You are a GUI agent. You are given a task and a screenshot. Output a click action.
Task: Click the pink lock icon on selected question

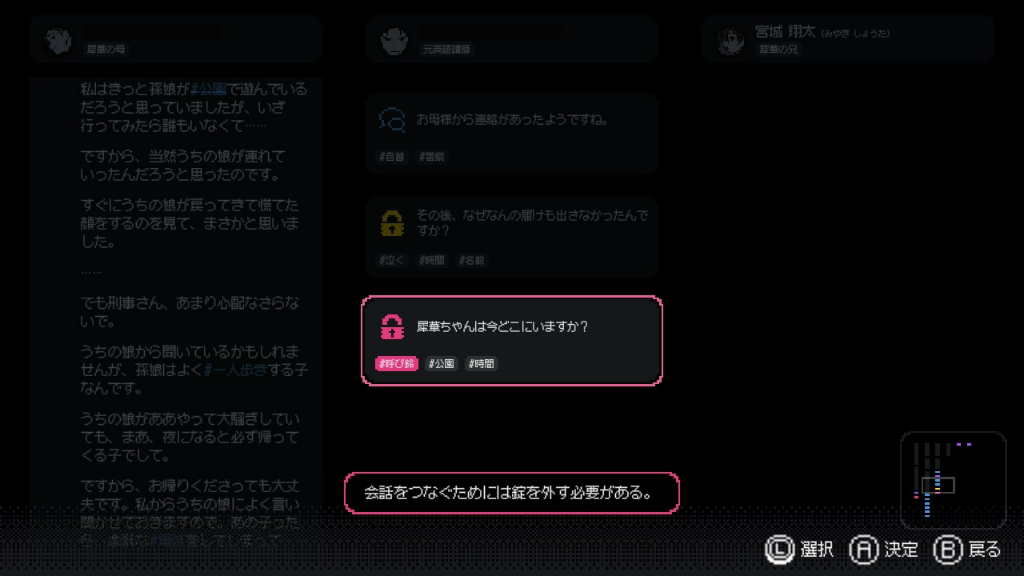coord(392,327)
